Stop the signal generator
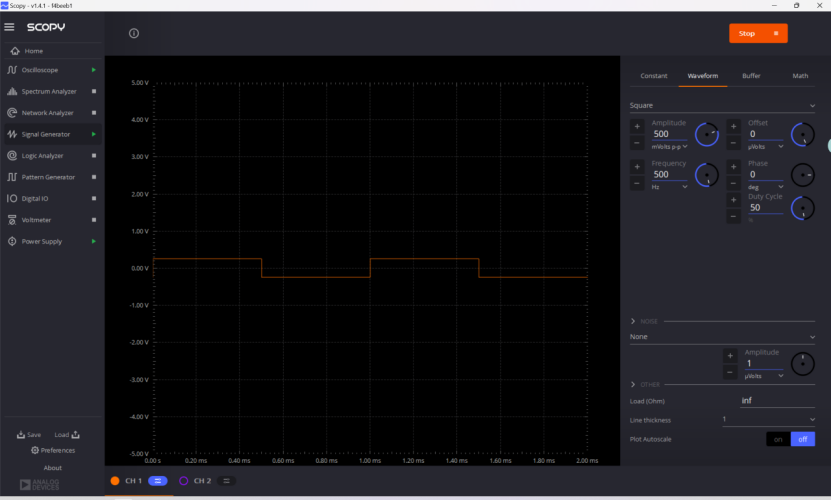Viewport: 831px width, 500px height. coord(758,33)
